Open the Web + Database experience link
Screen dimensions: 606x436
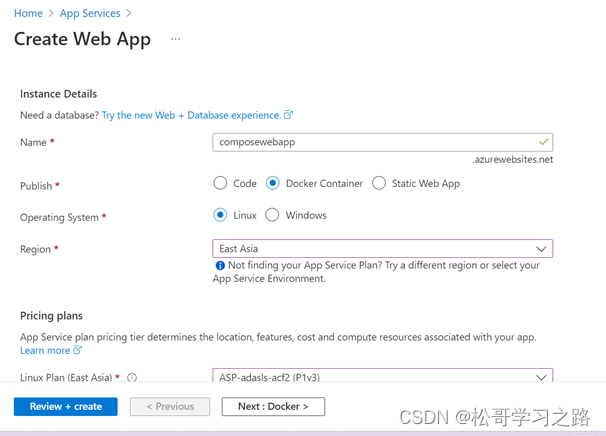[191, 115]
